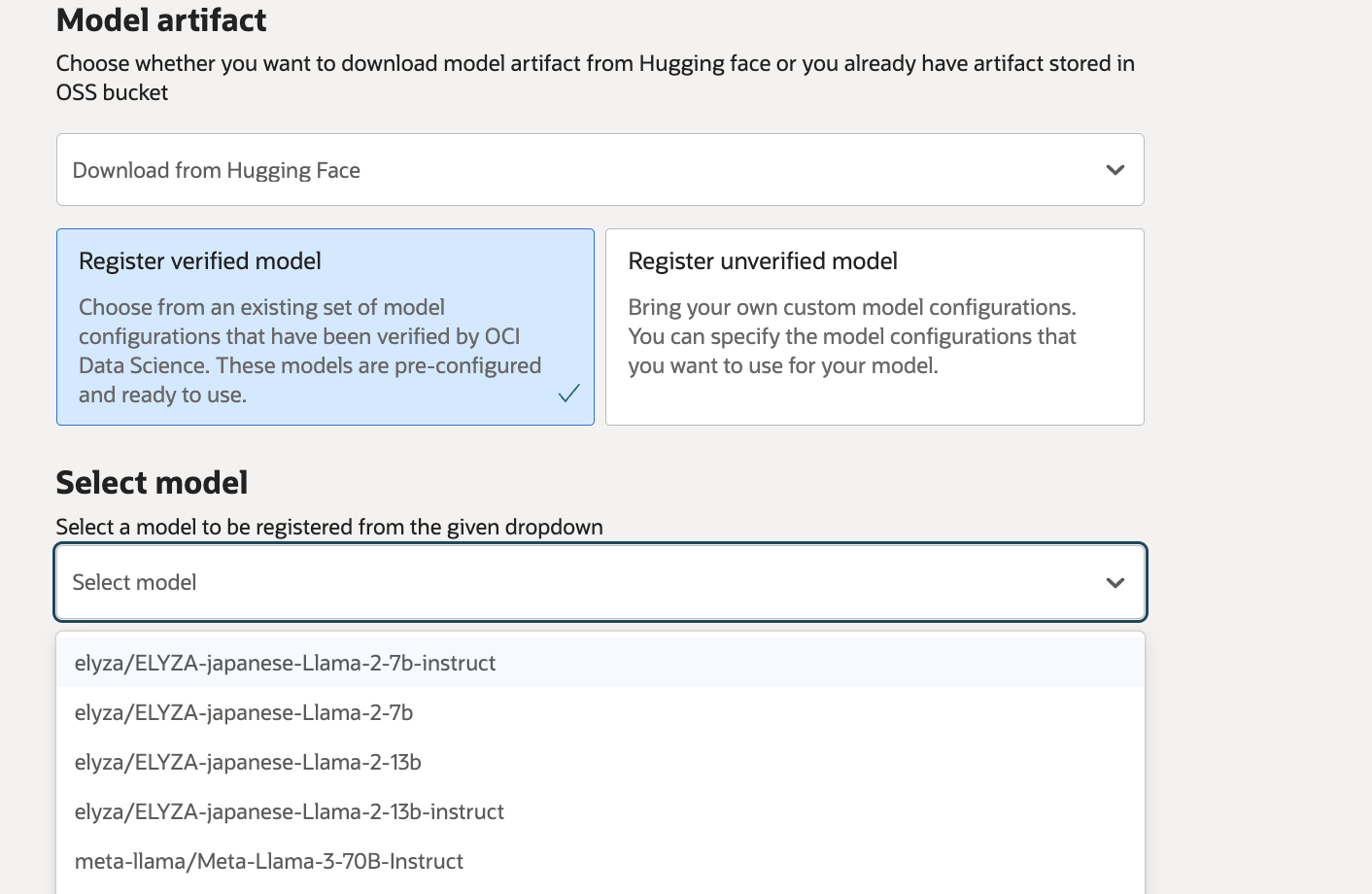Click the Download from Hugging Face field text
The height and width of the screenshot is (894, 1372).
216,169
